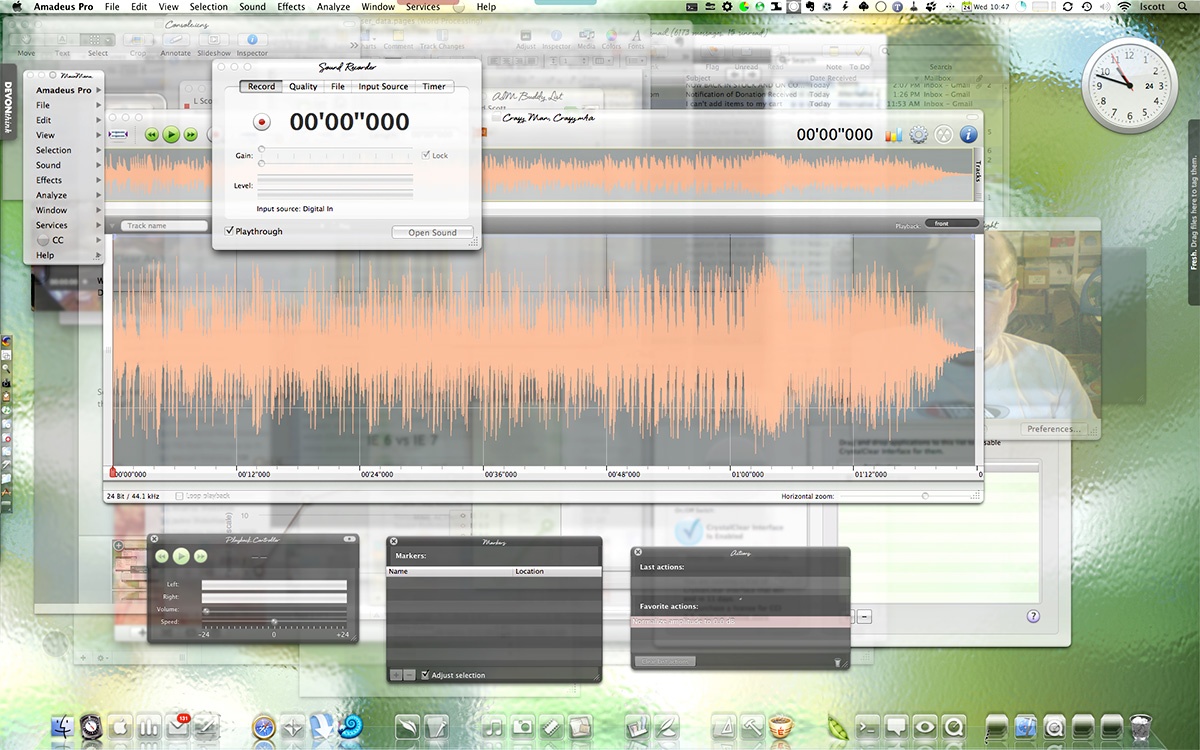
Task: Click the Open Sound button
Action: (x=432, y=232)
